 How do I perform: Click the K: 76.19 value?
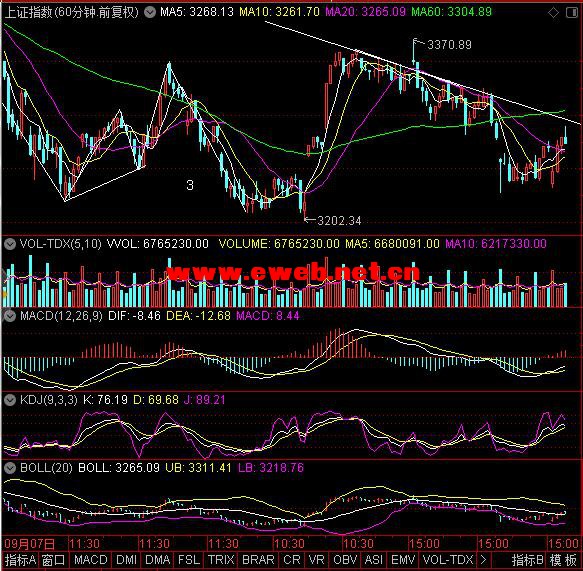105,400
